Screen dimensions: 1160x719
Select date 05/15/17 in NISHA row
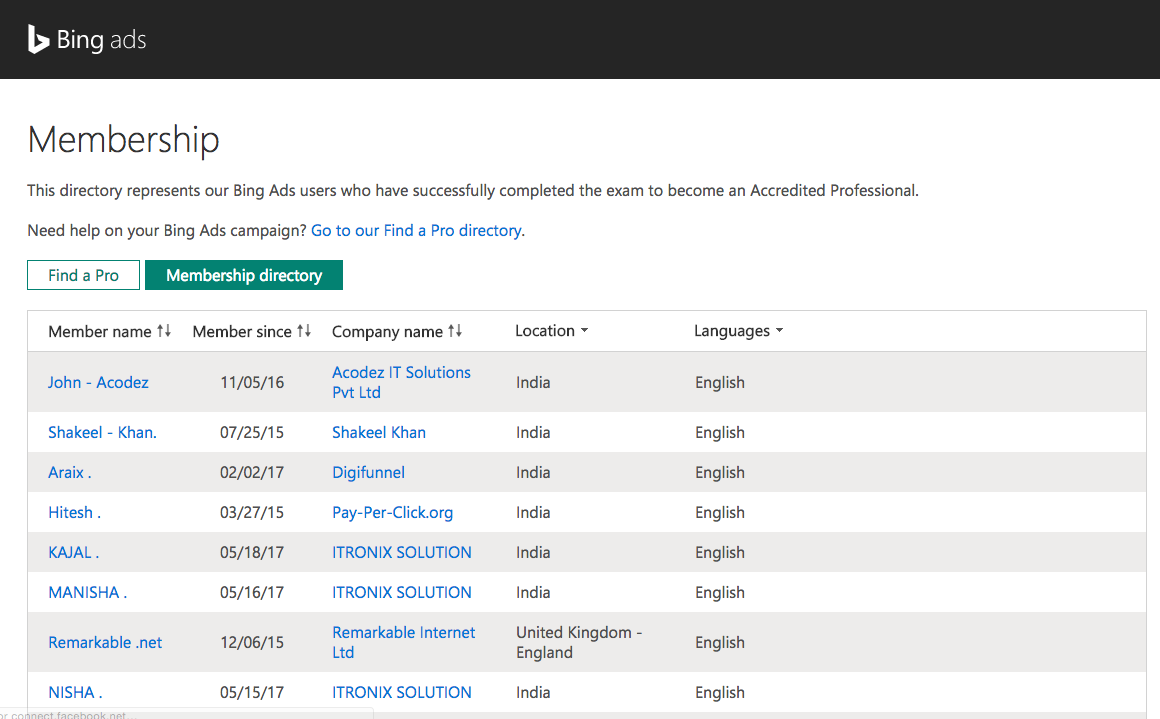252,692
